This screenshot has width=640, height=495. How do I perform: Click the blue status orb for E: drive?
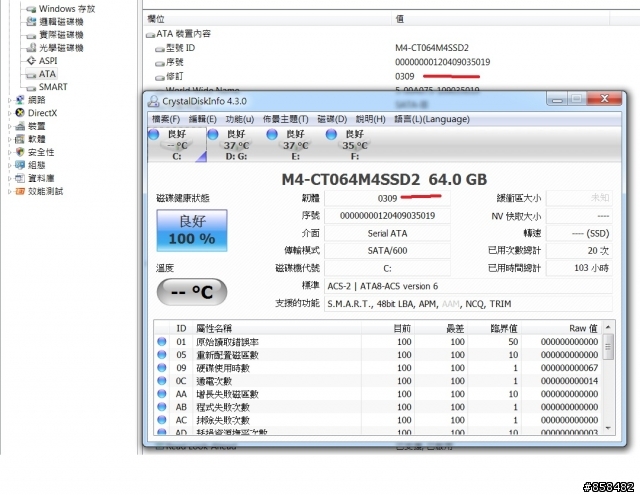pos(272,134)
